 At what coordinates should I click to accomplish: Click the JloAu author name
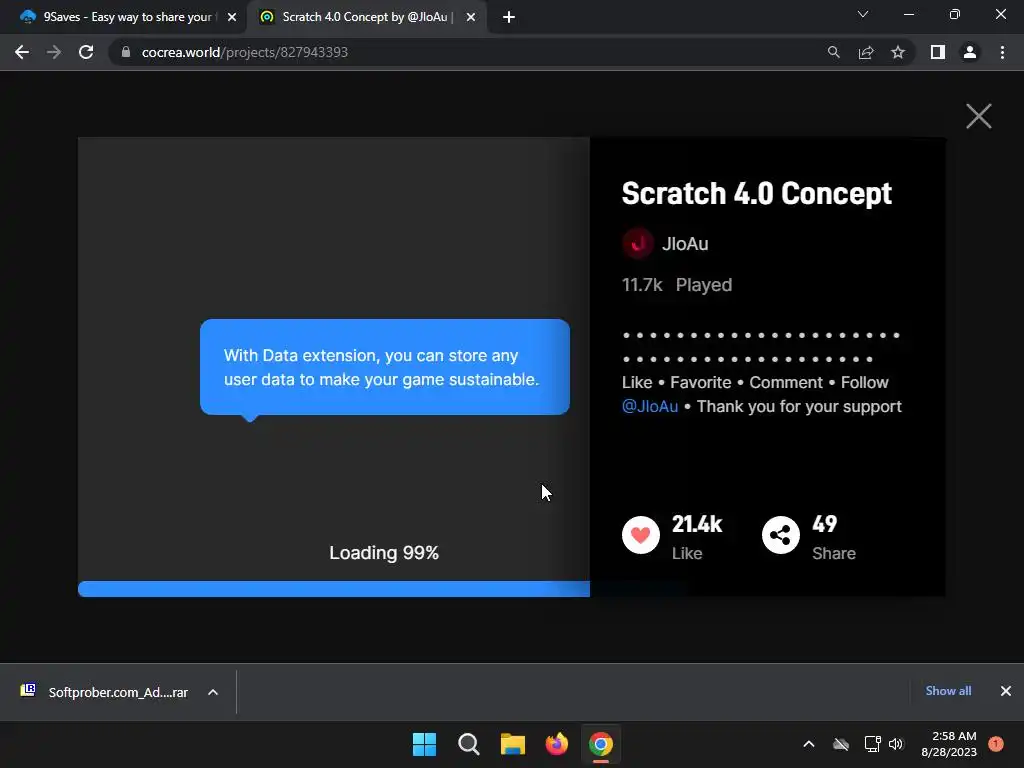pos(685,244)
